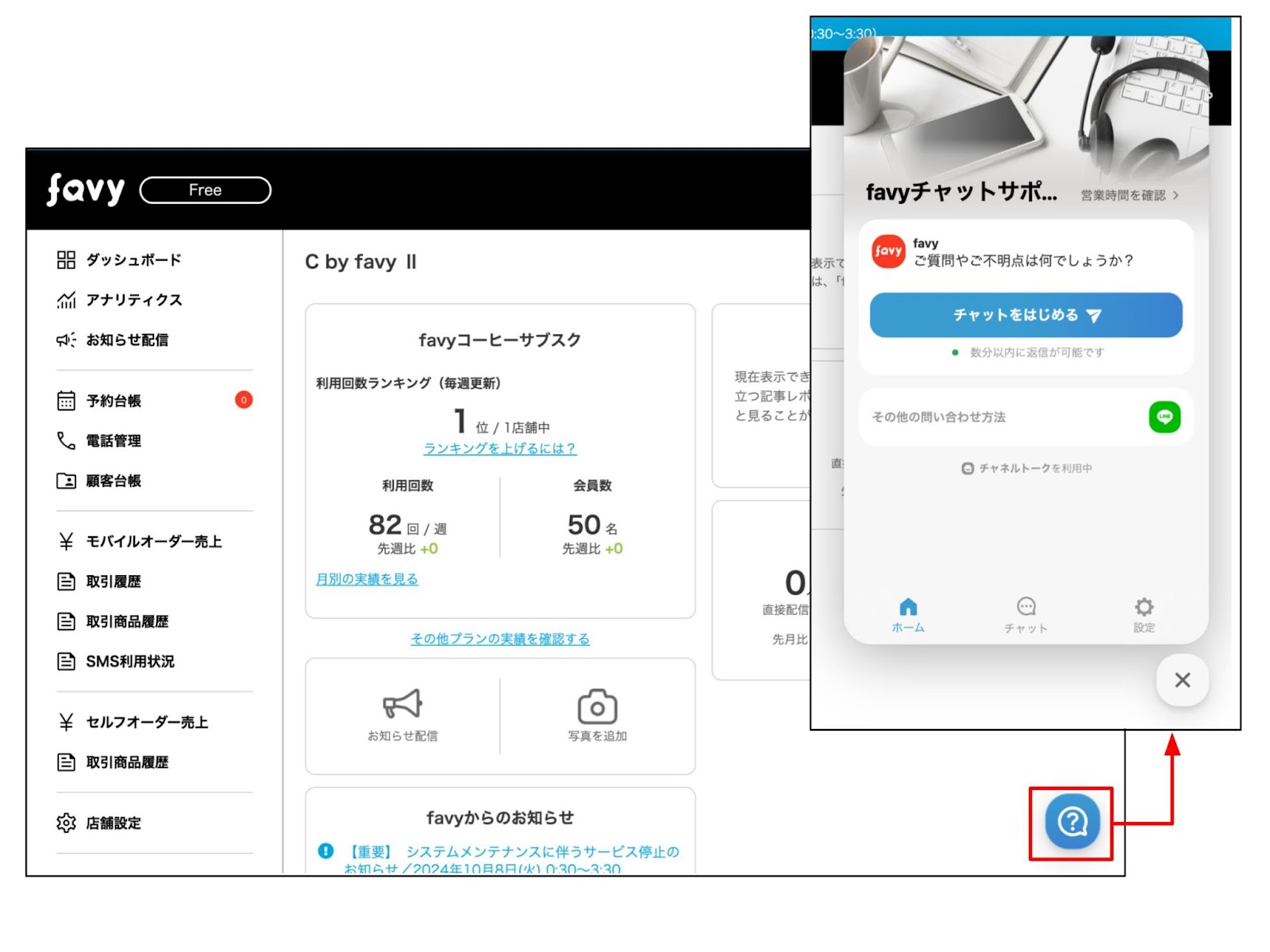The width and height of the screenshot is (1270, 952).
Task: Click the favyコーヒーサブスク card heading
Action: click(x=500, y=340)
